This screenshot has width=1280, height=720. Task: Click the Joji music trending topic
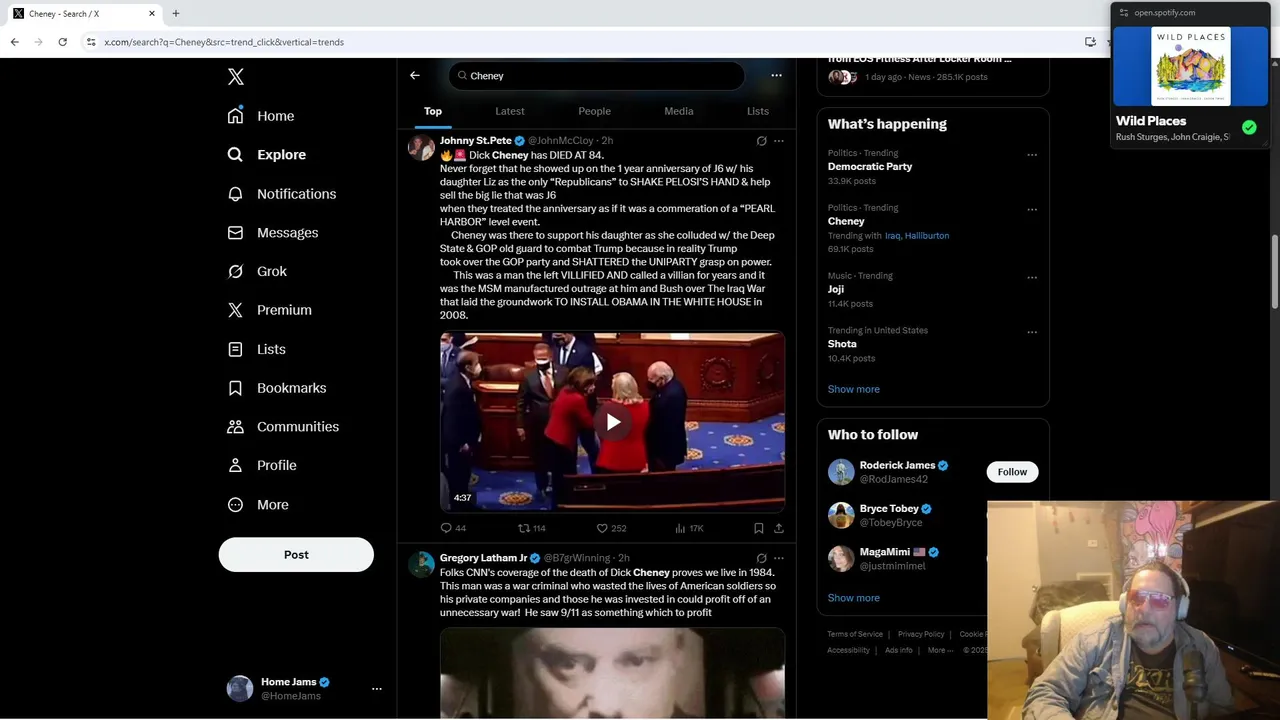pos(836,290)
